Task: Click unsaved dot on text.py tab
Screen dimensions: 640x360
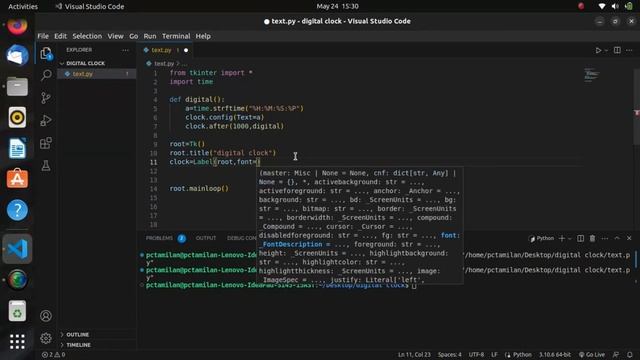Action: [x=186, y=50]
